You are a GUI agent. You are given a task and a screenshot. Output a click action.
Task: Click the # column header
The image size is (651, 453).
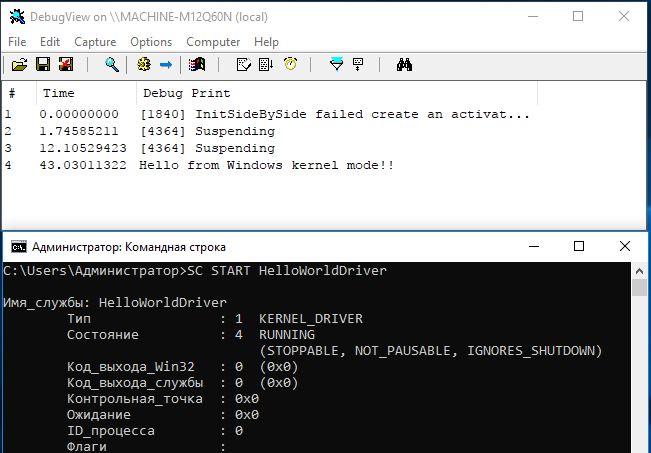pos(20,93)
